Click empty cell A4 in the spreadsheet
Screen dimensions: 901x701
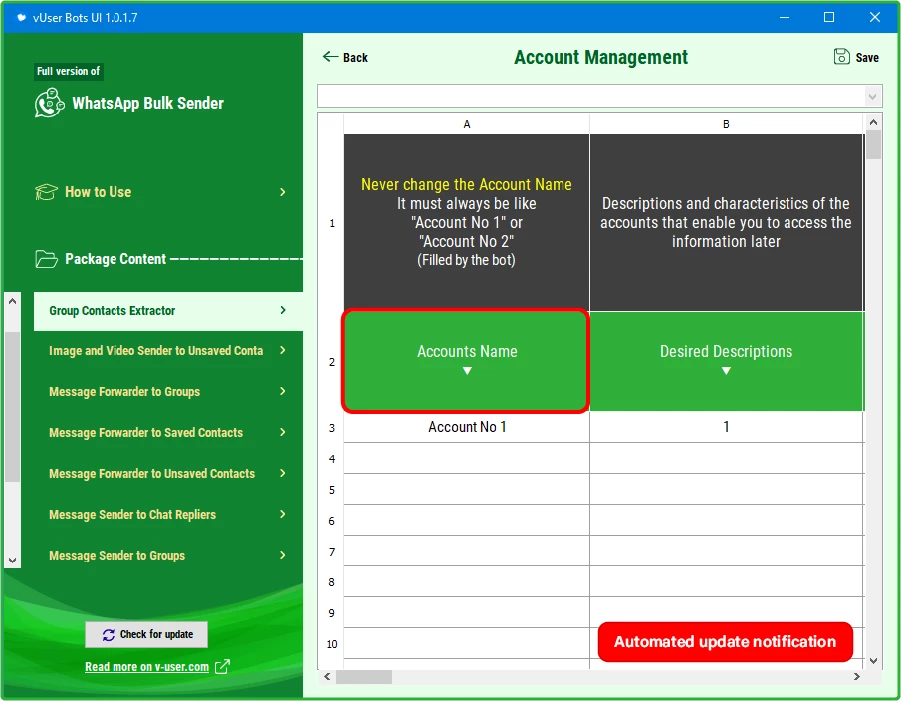pos(467,458)
